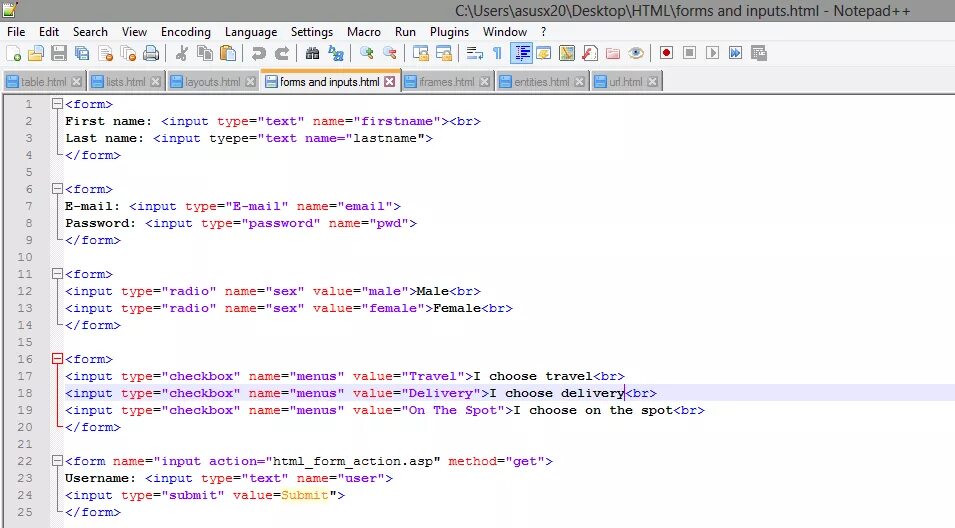Open the Plugins menu
The height and width of the screenshot is (528, 955).
[x=450, y=32]
